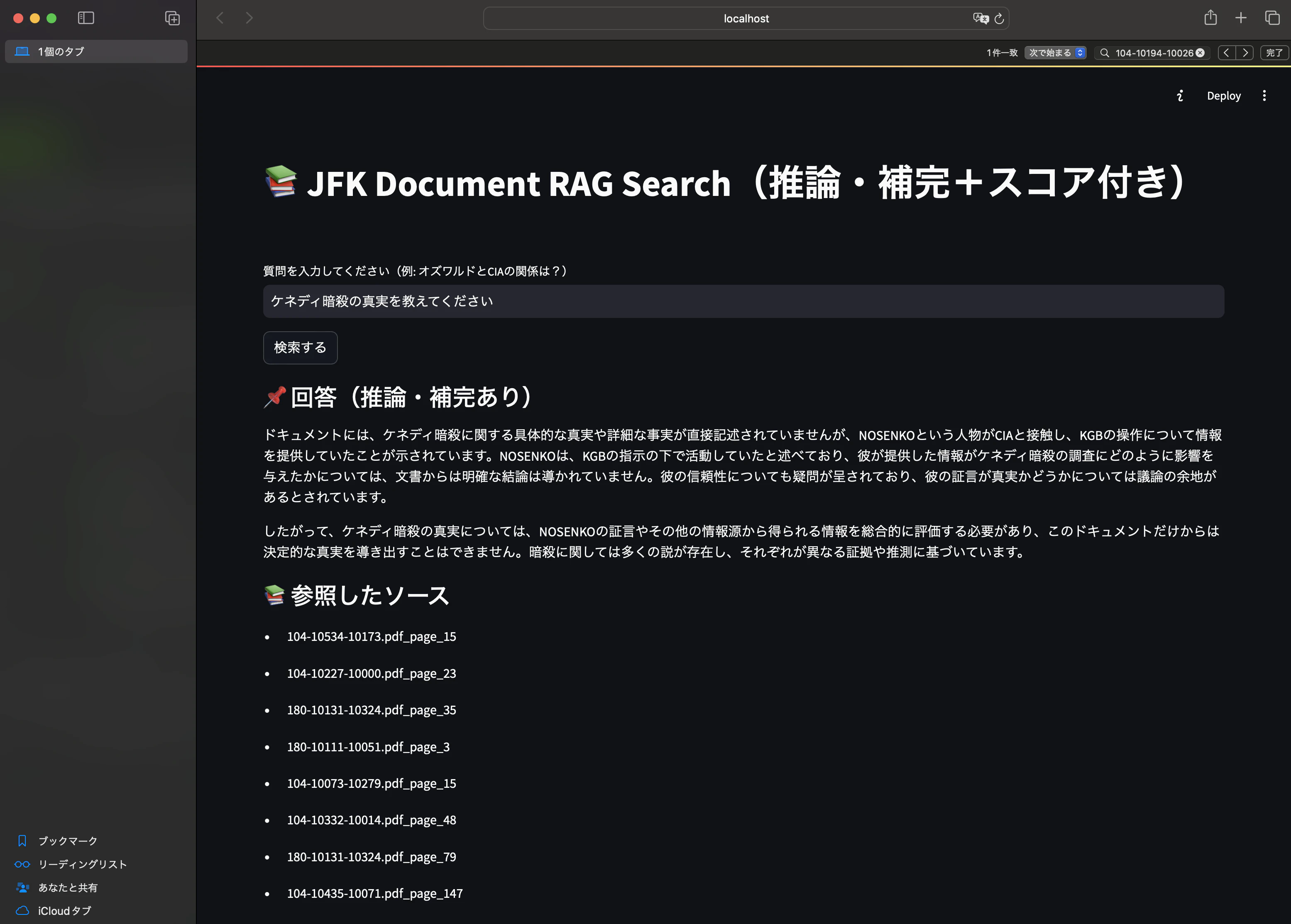1291x924 pixels.
Task: Click the cloud icon beside iCloud タブ
Action: click(x=22, y=911)
